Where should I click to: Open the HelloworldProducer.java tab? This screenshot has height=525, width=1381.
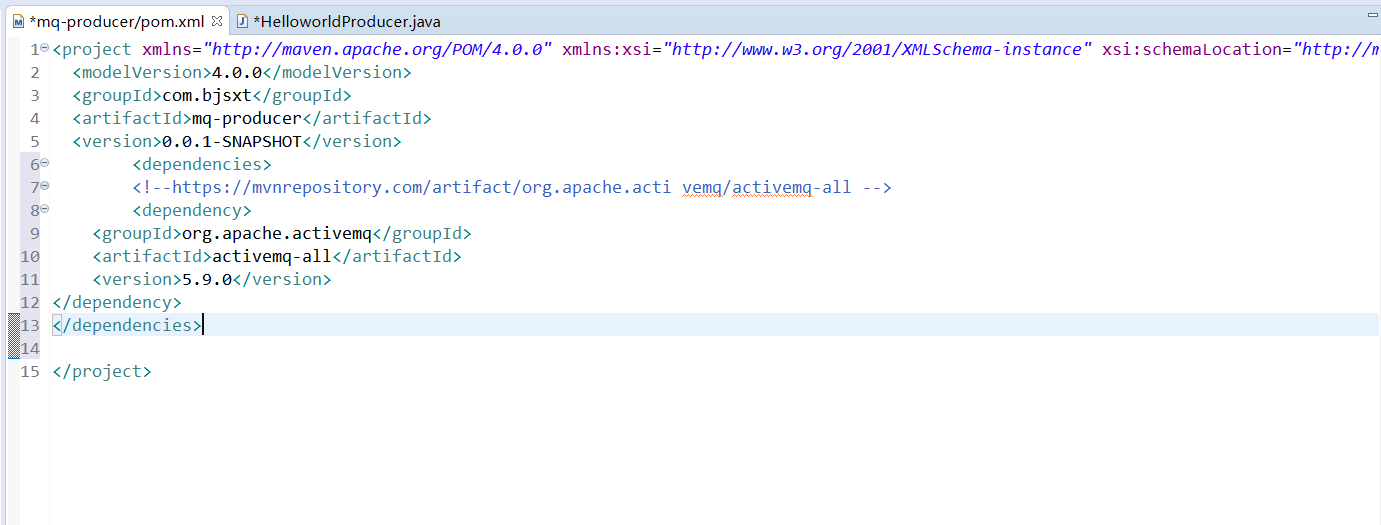346,21
